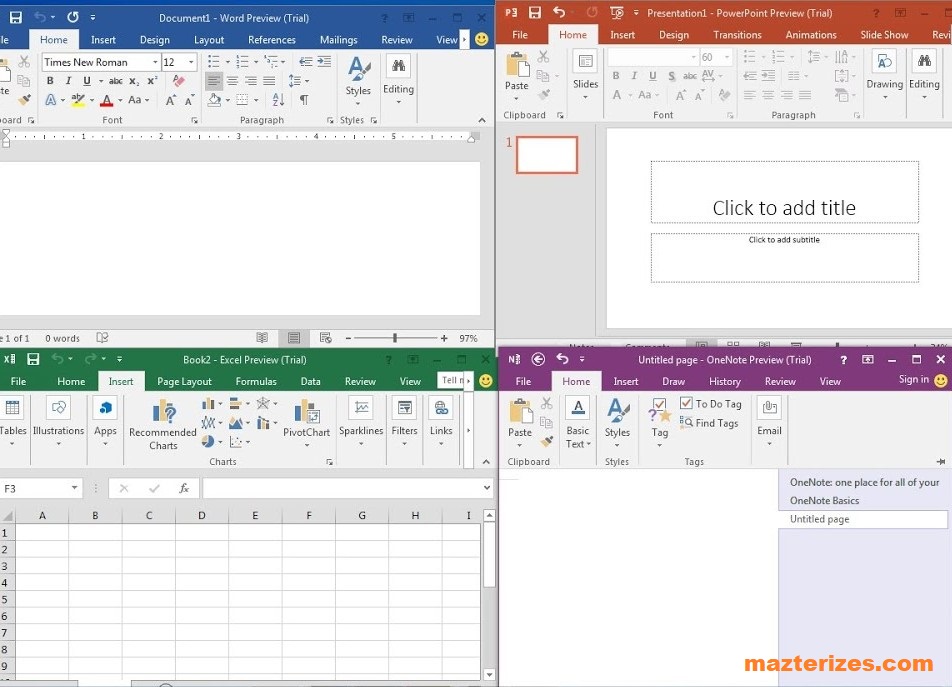This screenshot has width=952, height=687.
Task: Insert a PivotChart in Excel
Action: tap(307, 423)
